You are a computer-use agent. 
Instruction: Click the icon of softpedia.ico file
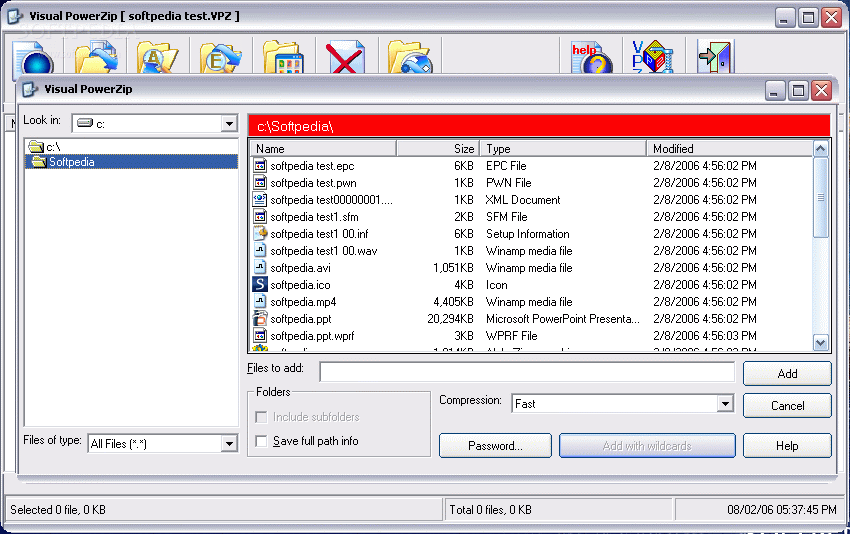coord(260,284)
